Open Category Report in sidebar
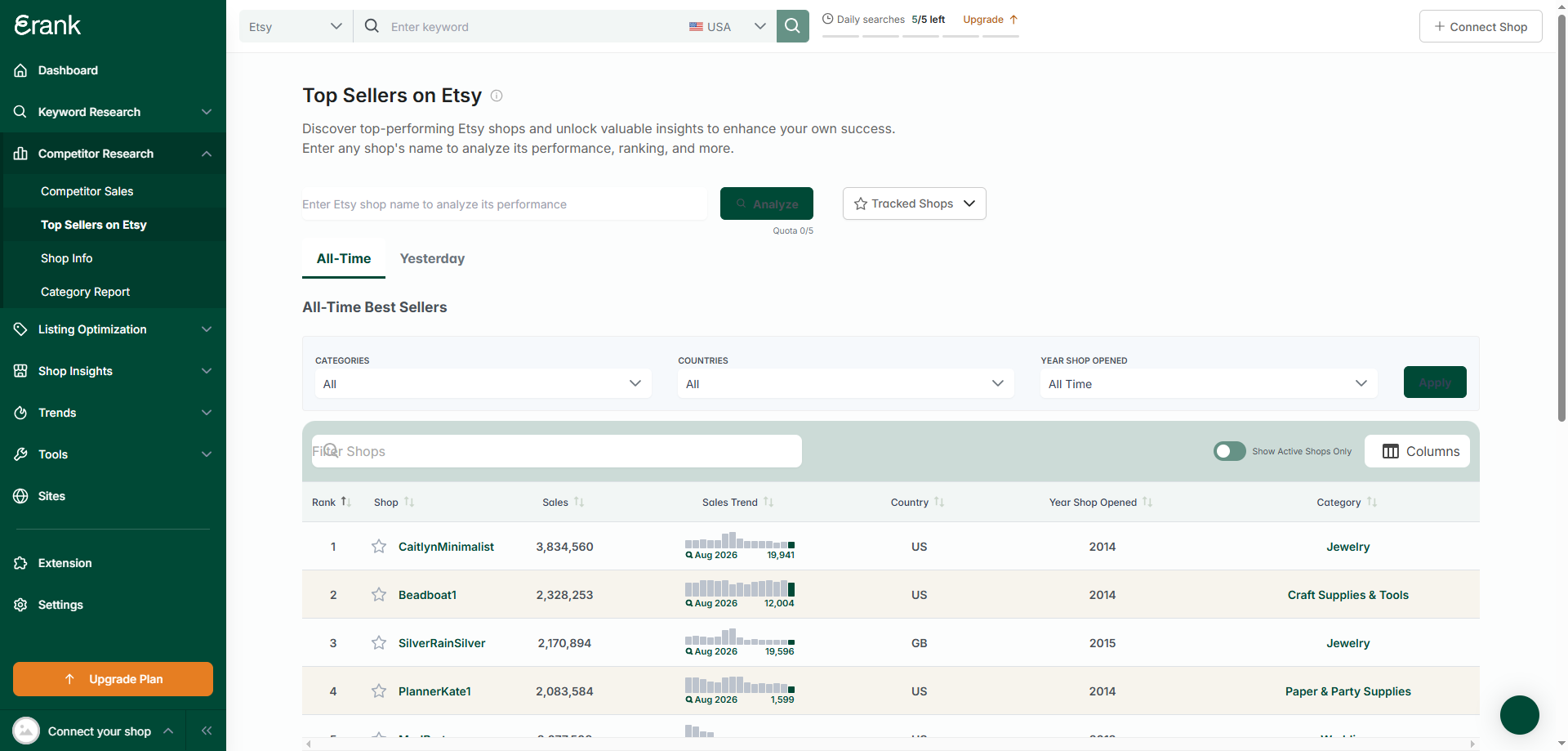The width and height of the screenshot is (1568, 751). coord(86,292)
